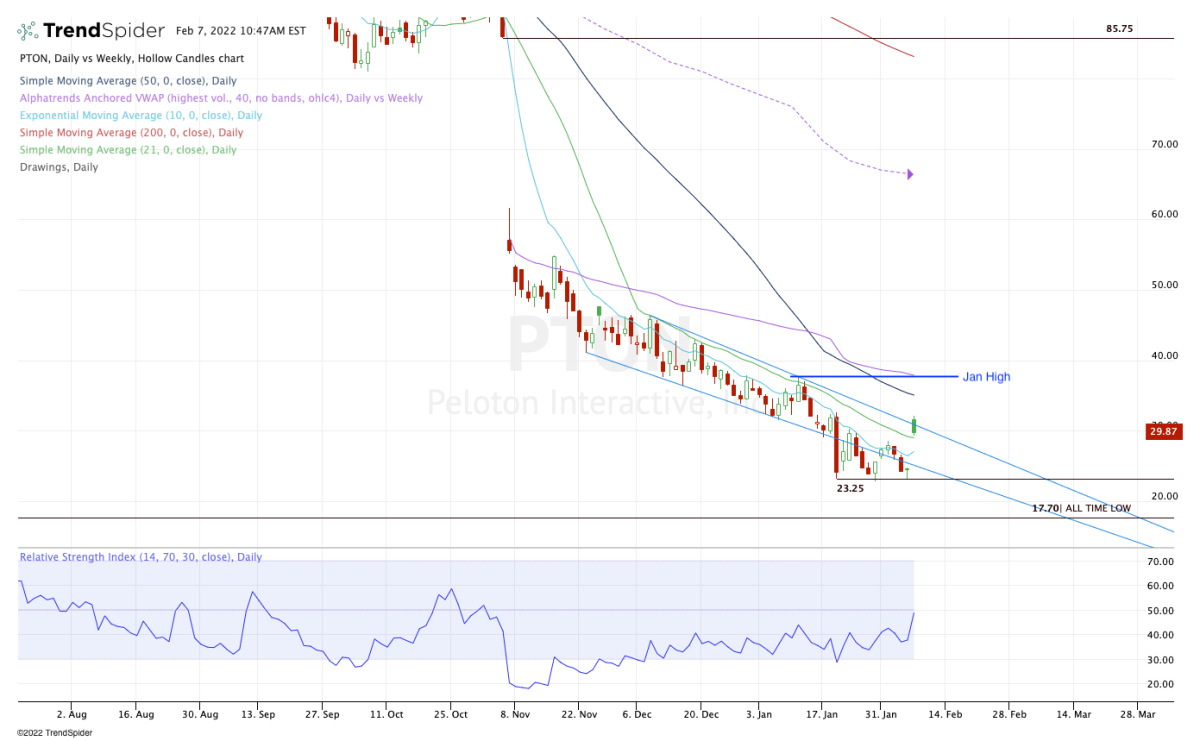Screen dimensions: 1200x741
Task: Select the Simple Moving Average (21) legend entry
Action: [x=128, y=150]
